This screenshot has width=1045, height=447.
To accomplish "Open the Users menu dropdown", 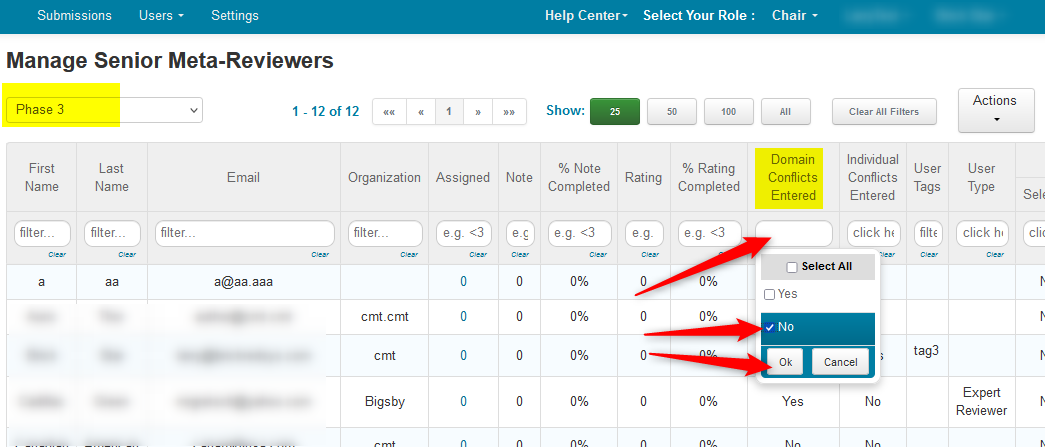I will pos(161,16).
